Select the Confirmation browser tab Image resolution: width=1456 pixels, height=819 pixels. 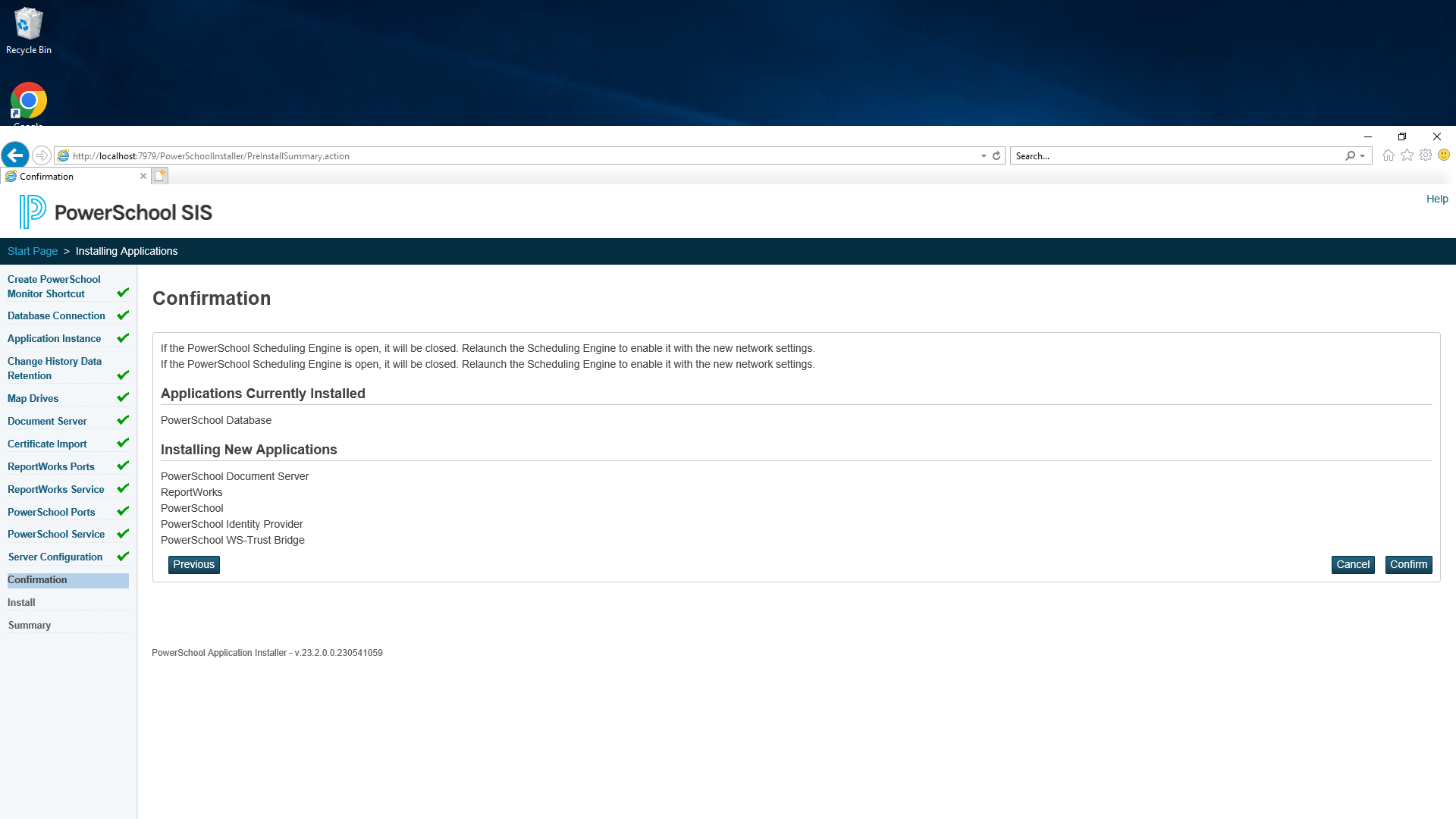(x=74, y=176)
